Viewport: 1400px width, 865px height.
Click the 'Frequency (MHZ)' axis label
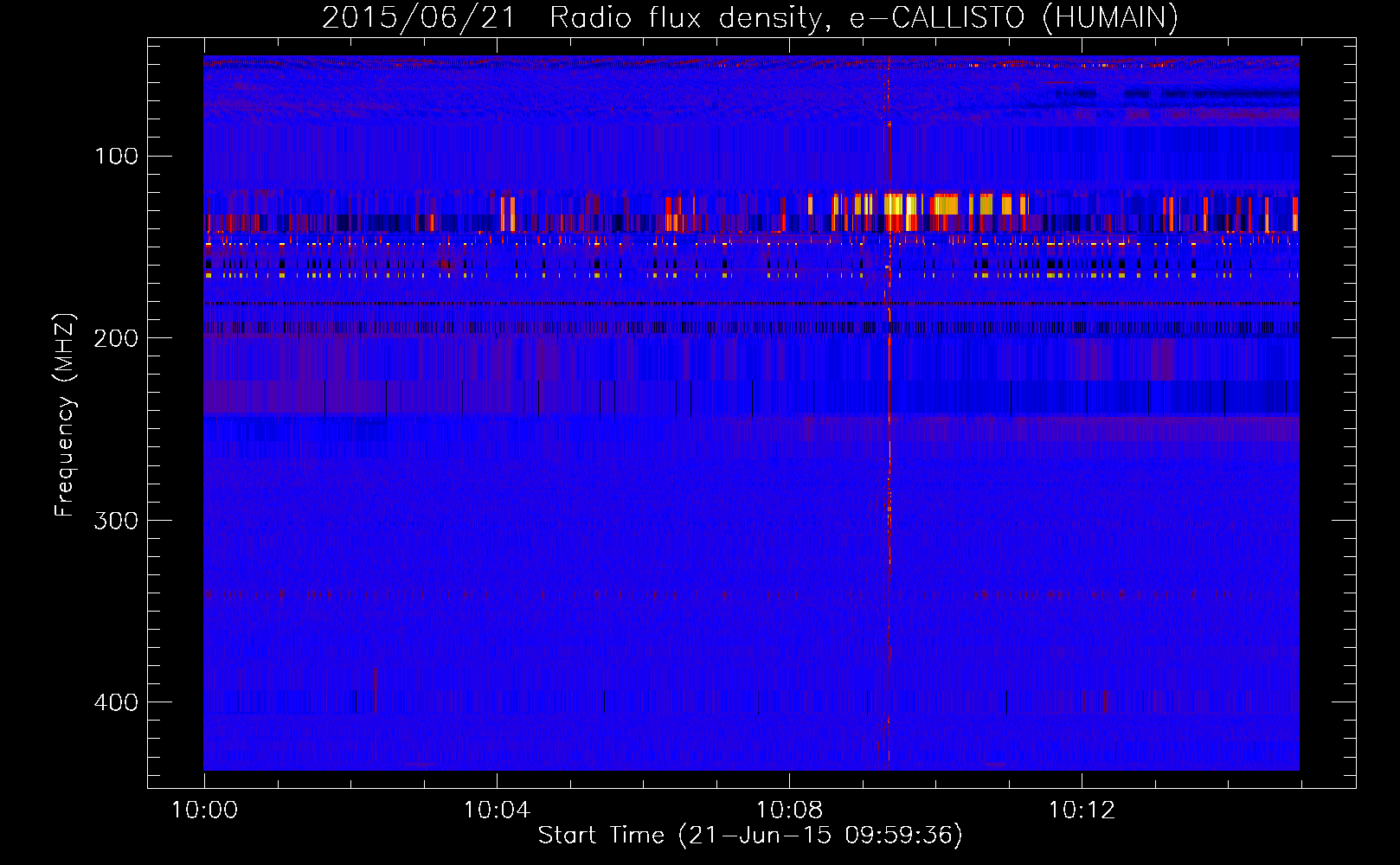point(65,415)
